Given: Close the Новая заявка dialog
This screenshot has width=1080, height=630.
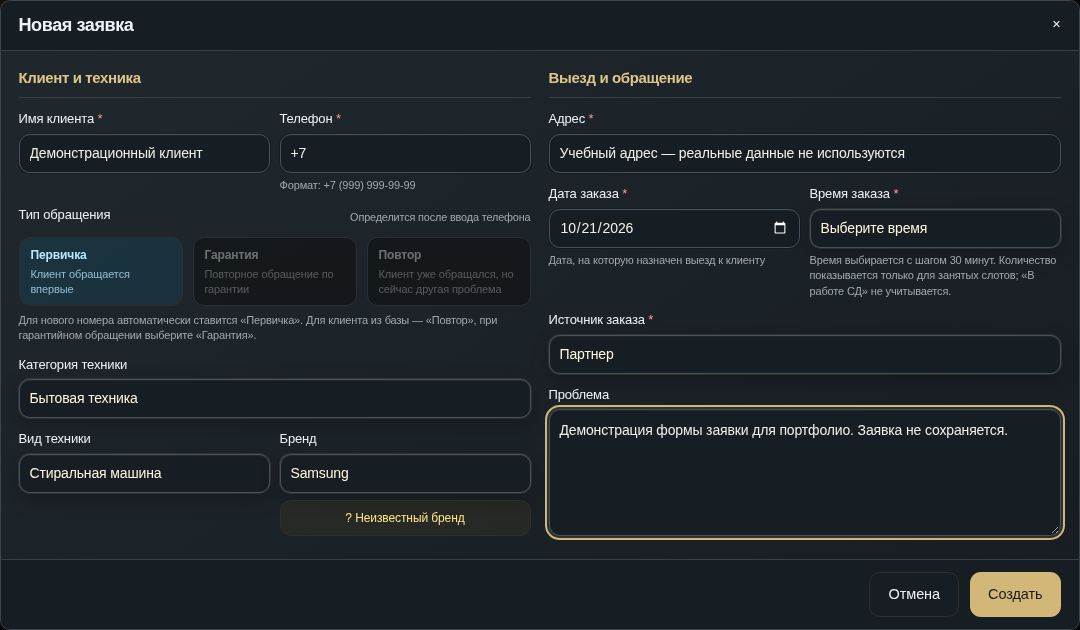Looking at the screenshot, I should [x=1056, y=24].
